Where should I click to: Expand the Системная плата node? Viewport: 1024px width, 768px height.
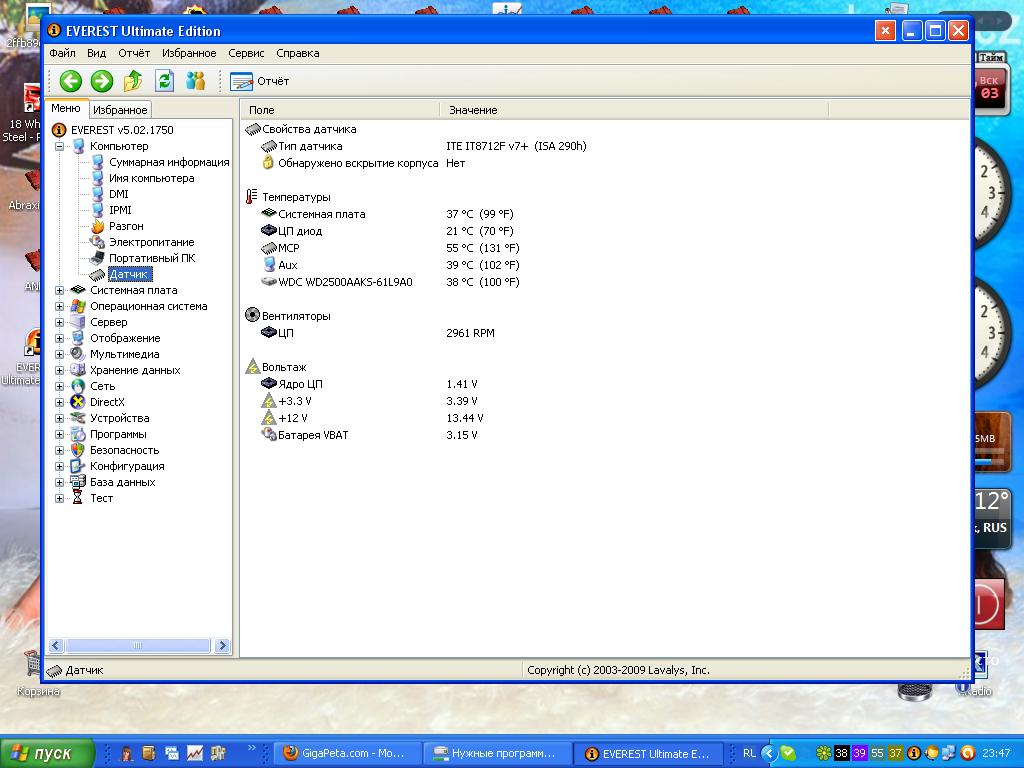60,290
